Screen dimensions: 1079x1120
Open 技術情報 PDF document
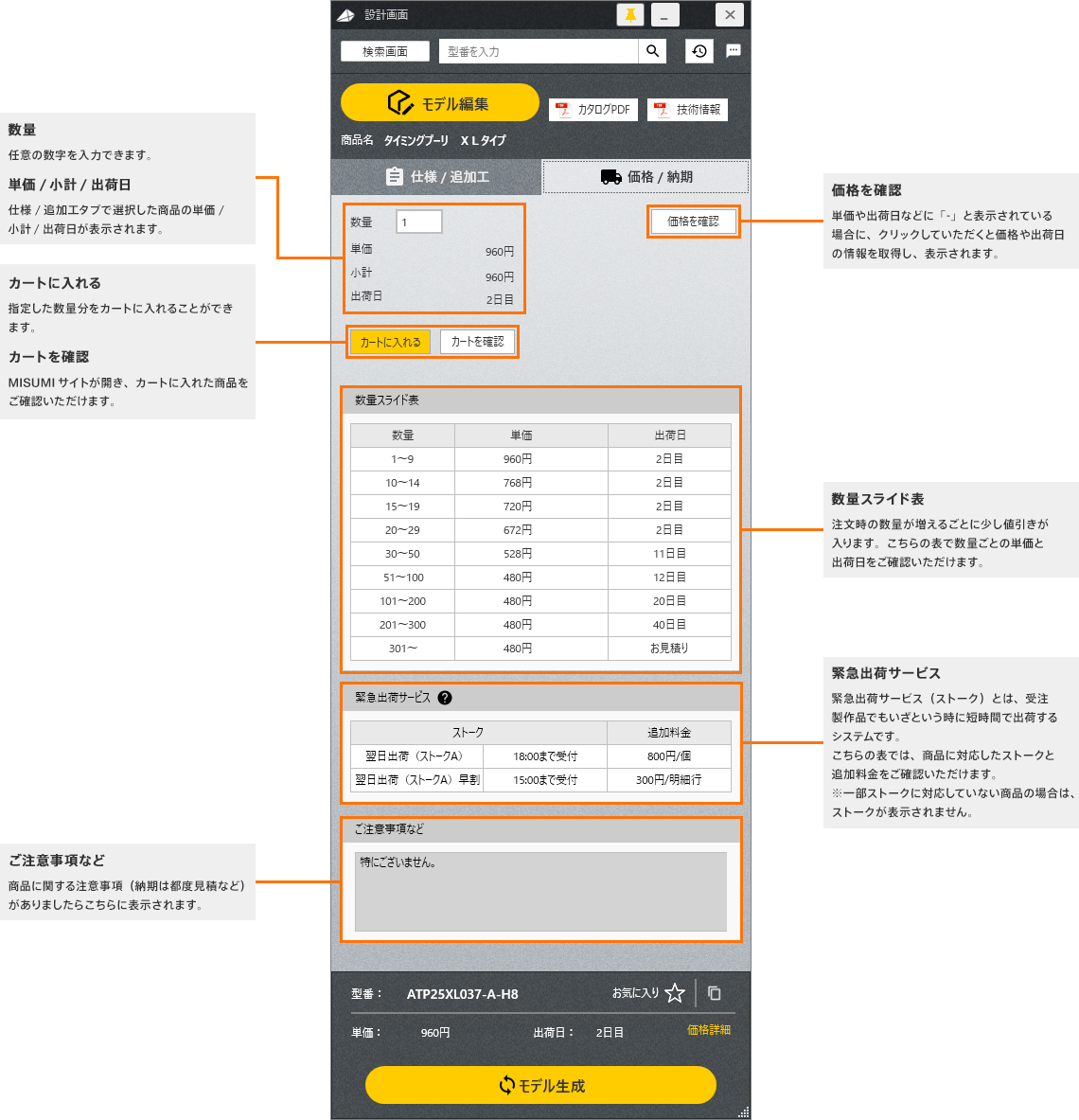pos(687,110)
